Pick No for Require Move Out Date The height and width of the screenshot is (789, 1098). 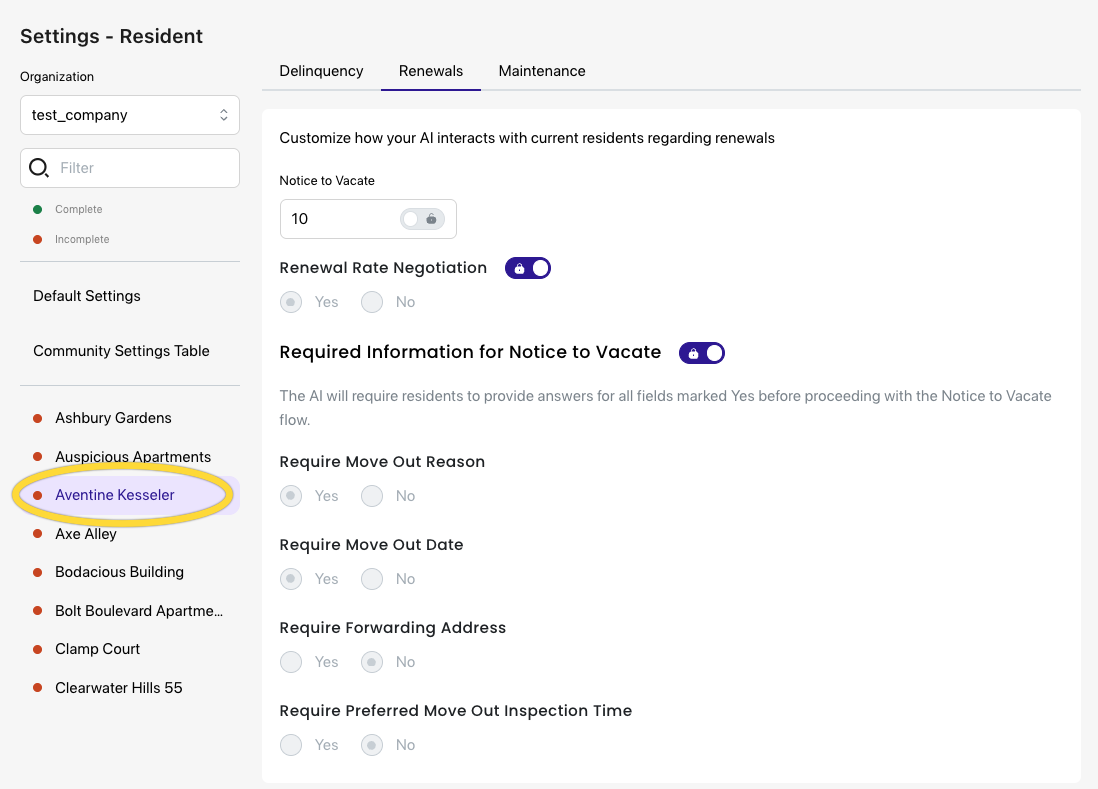[372, 579]
